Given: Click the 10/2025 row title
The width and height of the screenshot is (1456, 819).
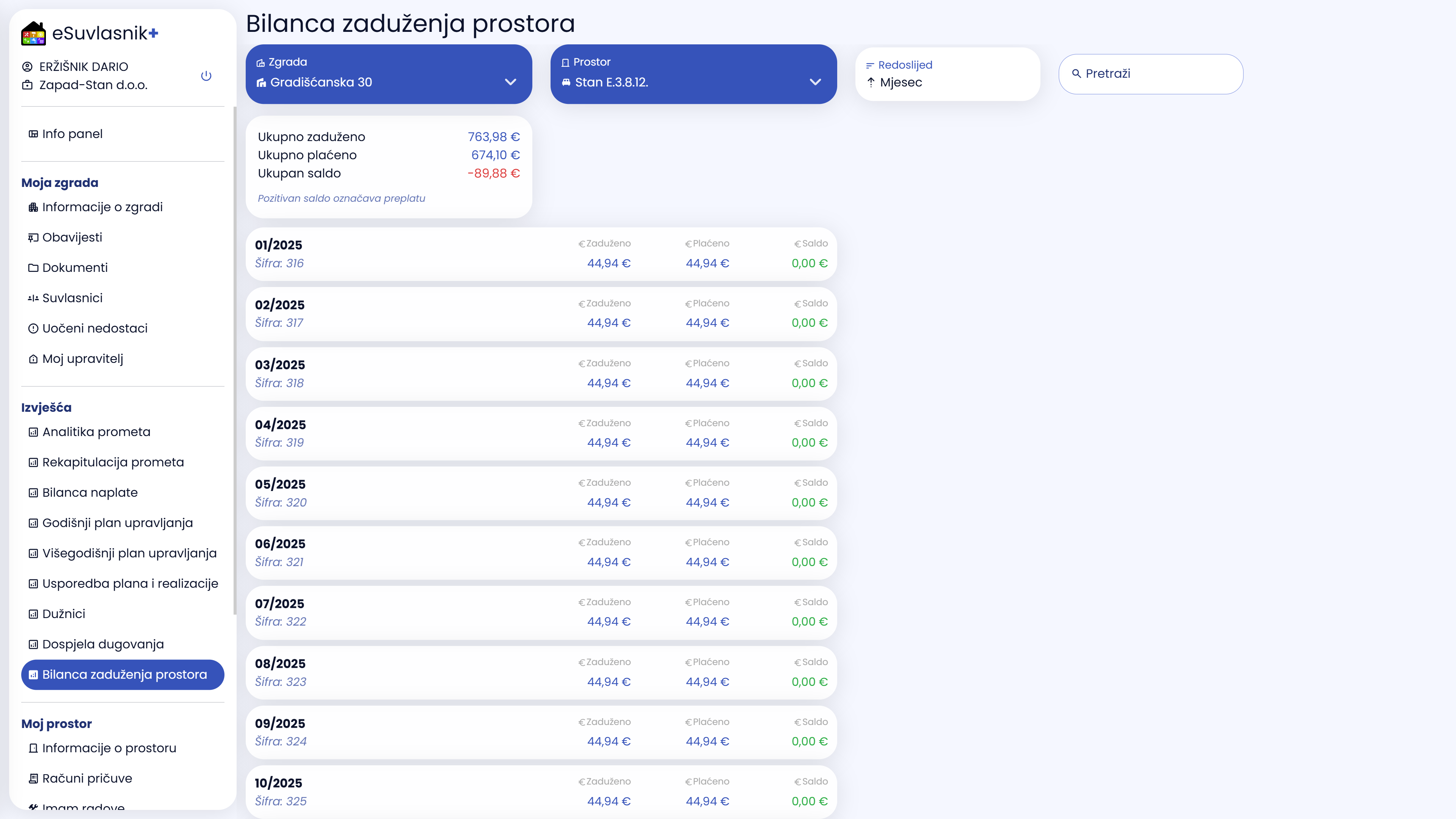Looking at the screenshot, I should point(279,783).
